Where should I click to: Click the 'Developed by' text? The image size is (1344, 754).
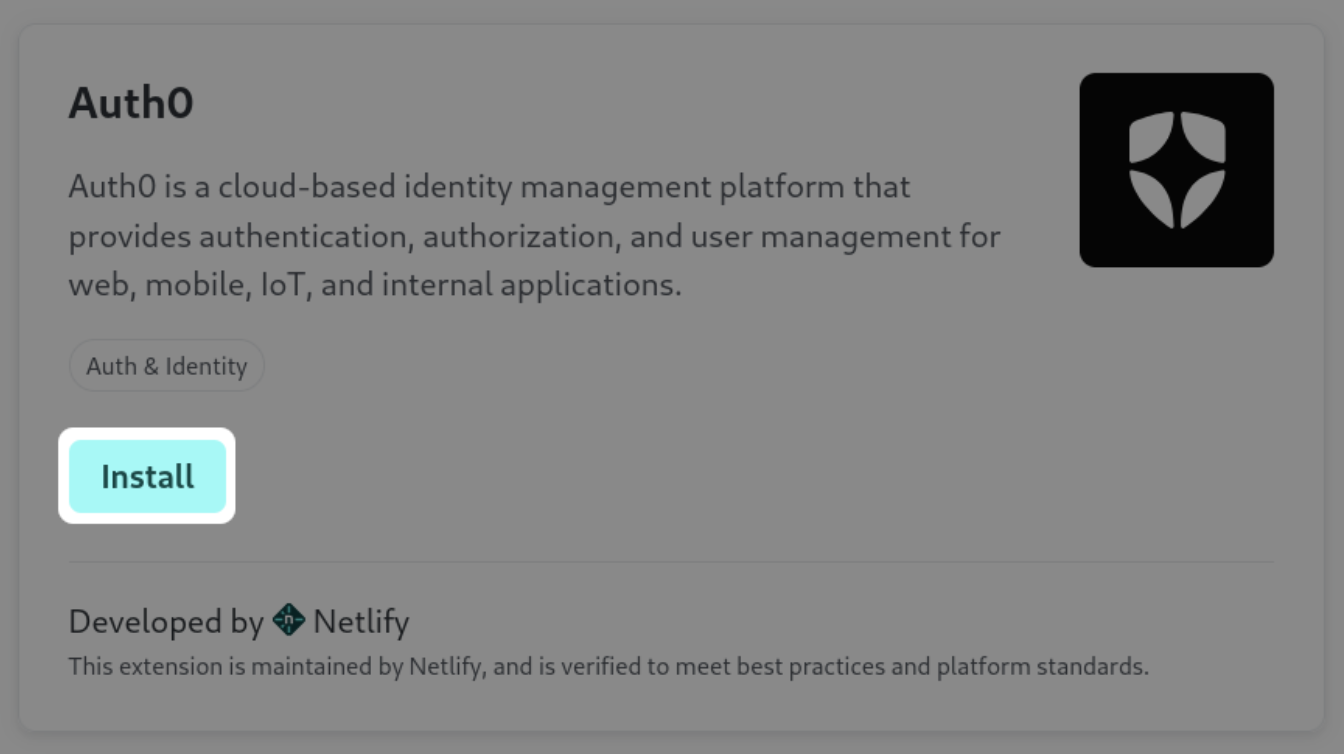click(x=166, y=622)
